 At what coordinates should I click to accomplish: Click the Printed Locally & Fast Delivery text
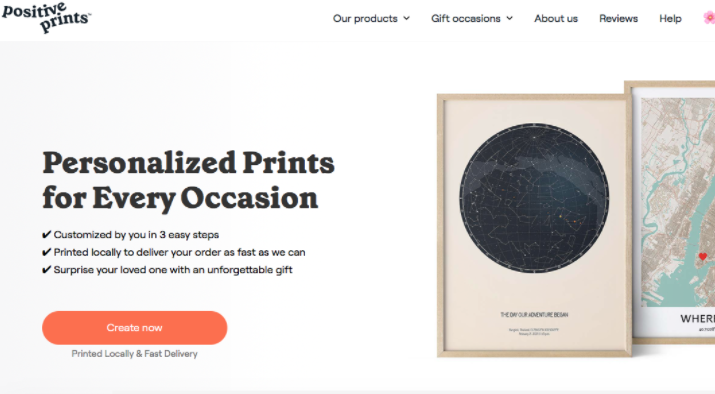click(x=135, y=354)
